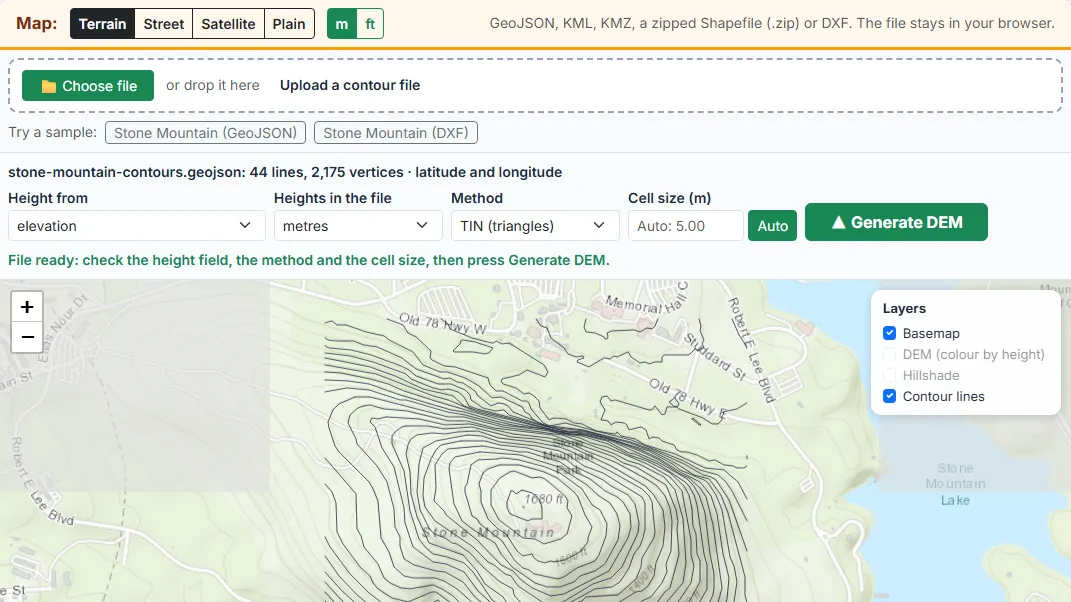
Task: Zoom out the map with minus button
Action: tap(27, 337)
